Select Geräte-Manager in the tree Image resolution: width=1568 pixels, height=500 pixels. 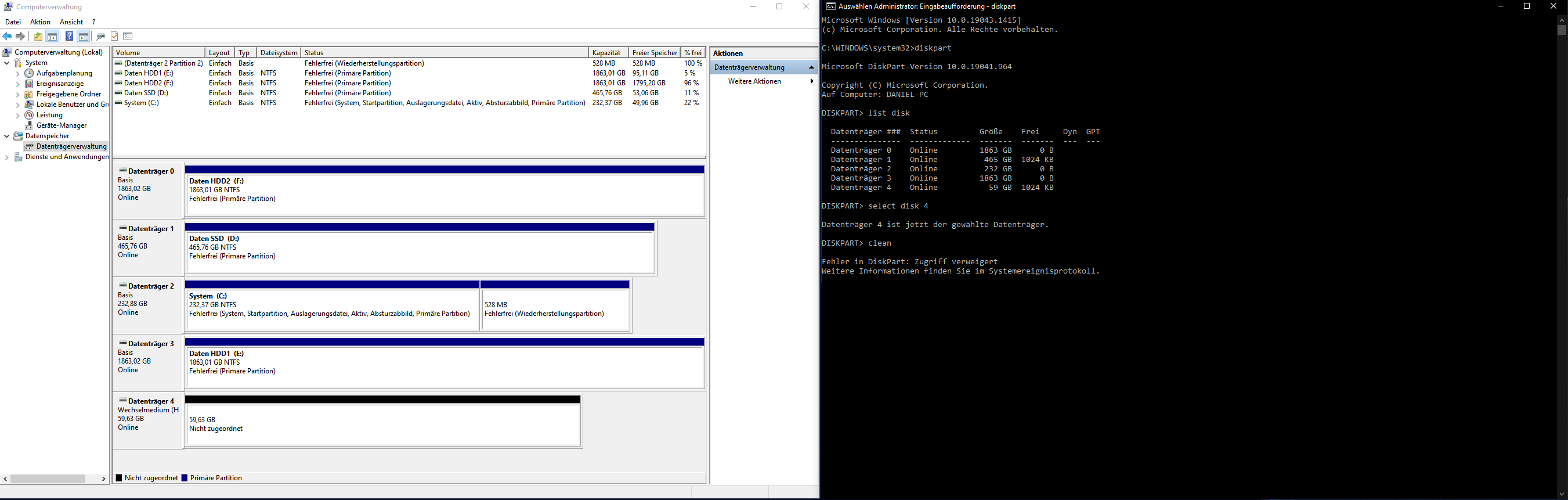tap(62, 125)
